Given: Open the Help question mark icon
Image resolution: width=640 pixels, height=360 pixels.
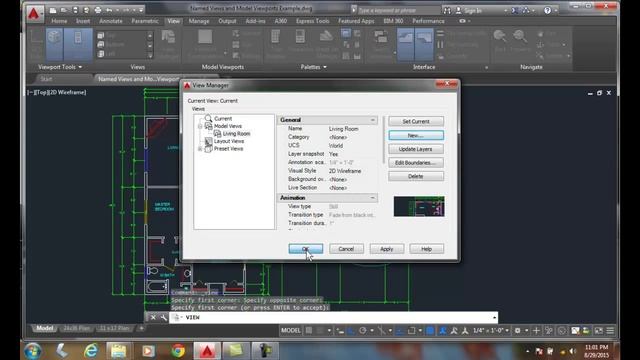Looking at the screenshot, I should click(x=547, y=10).
